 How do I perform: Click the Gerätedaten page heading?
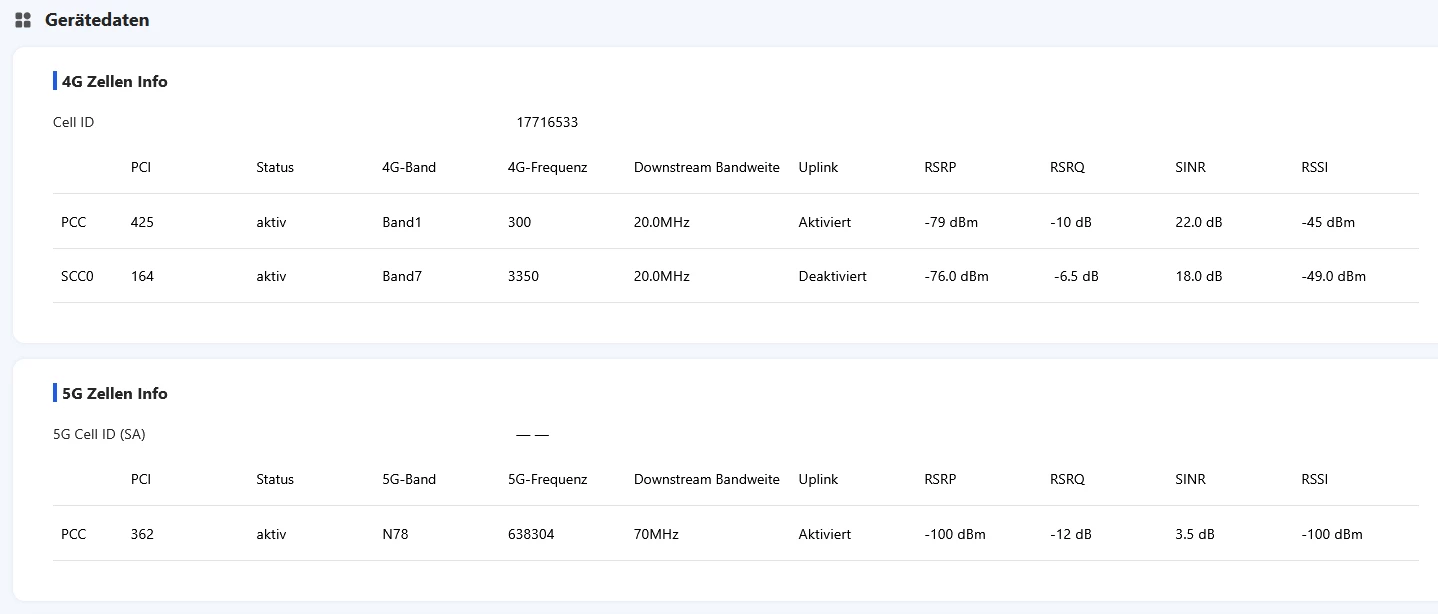[x=97, y=20]
